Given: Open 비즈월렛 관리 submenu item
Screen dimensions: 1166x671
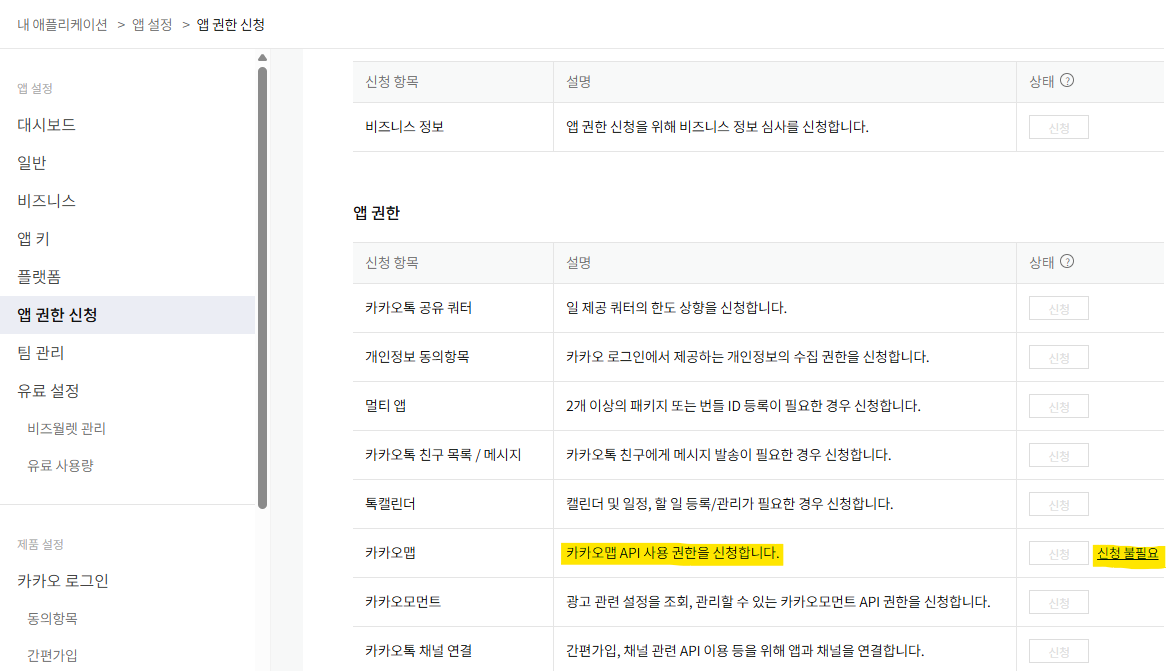Looking at the screenshot, I should [x=66, y=428].
